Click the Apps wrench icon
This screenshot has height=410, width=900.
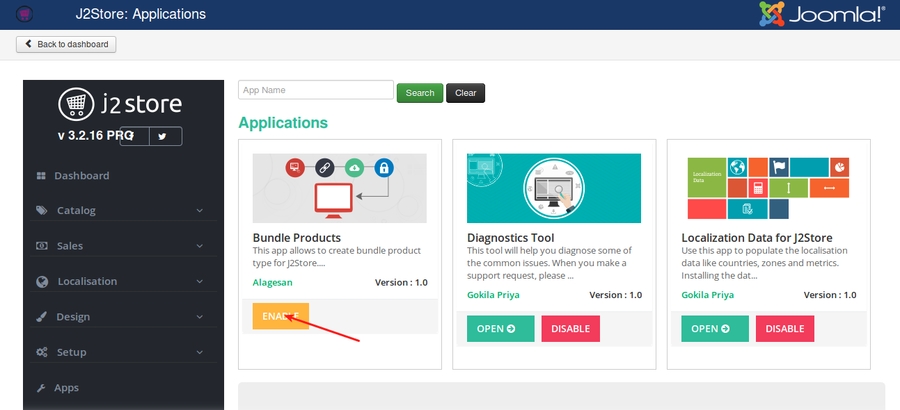click(41, 388)
